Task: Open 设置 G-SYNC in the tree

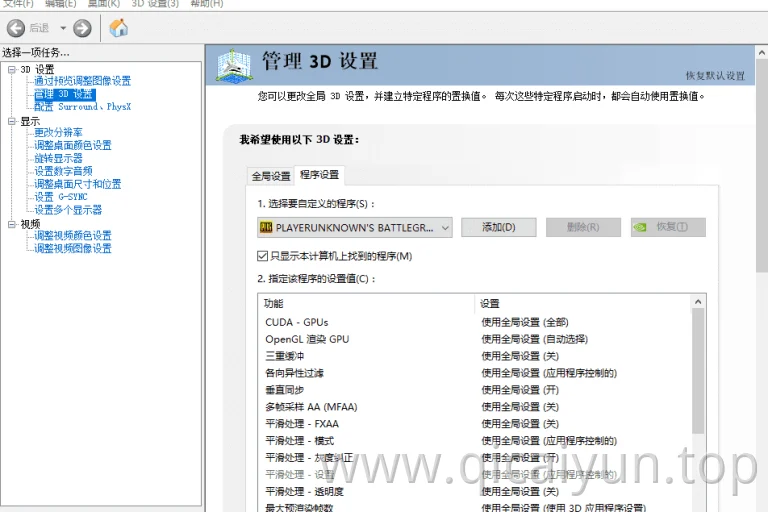Action: pyautogui.click(x=61, y=197)
